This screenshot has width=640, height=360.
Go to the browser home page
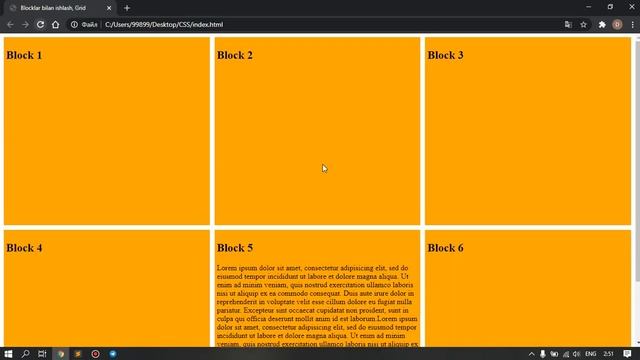click(56, 24)
